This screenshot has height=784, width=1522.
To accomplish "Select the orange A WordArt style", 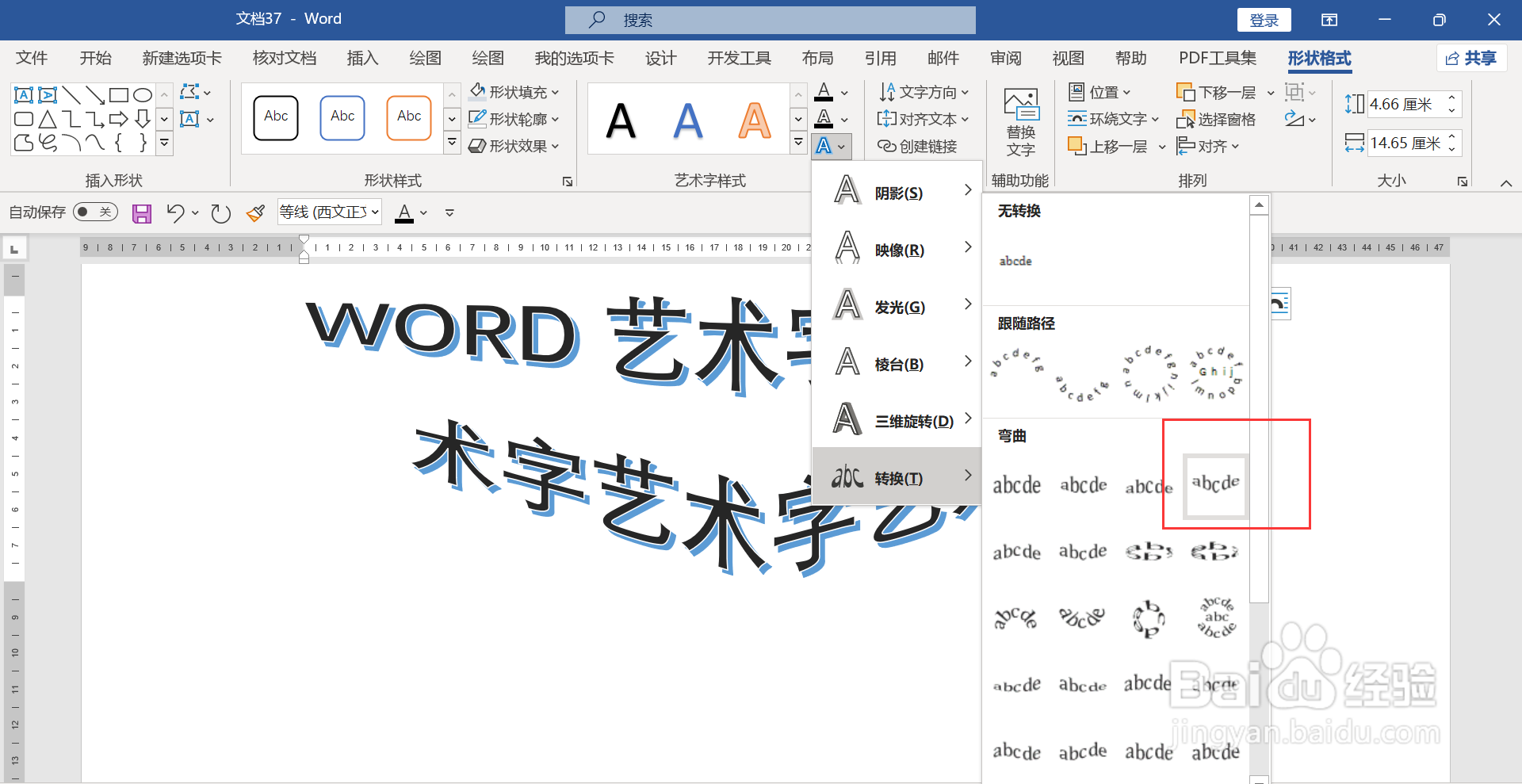I will [x=755, y=121].
